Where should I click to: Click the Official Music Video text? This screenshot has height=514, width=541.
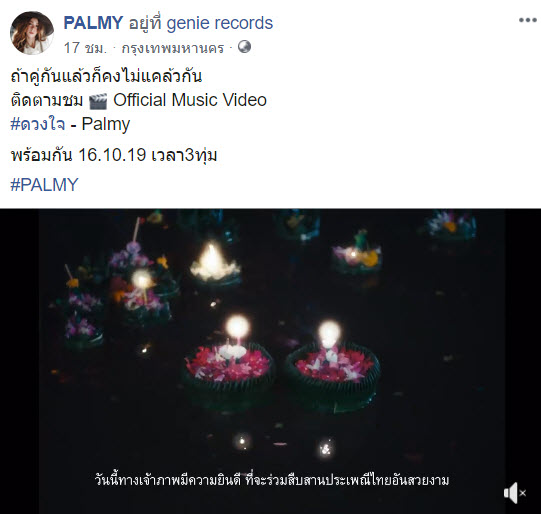click(190, 100)
